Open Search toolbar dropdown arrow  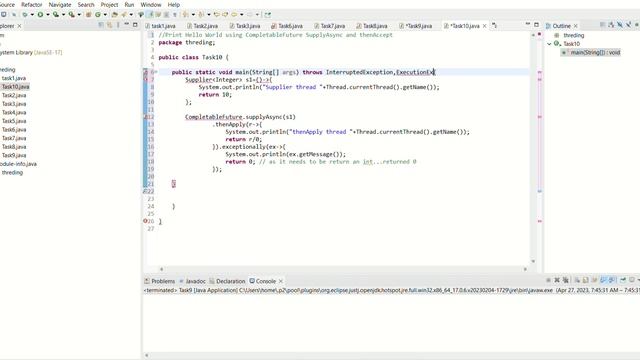[x=131, y=15]
